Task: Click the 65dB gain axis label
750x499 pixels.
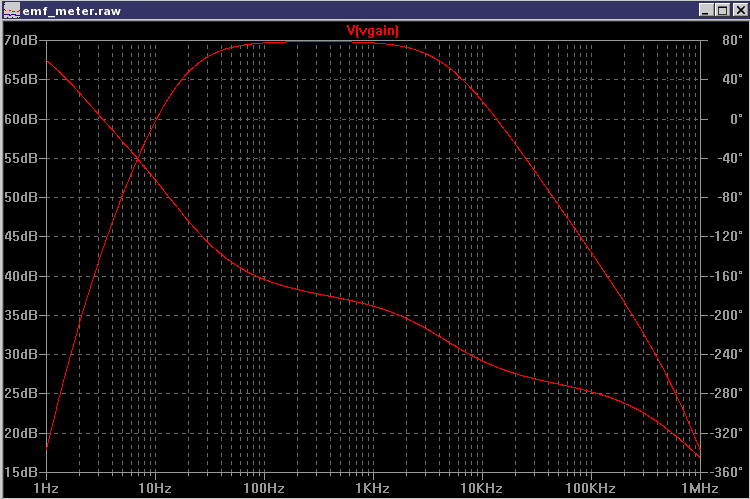Action: click(21, 79)
